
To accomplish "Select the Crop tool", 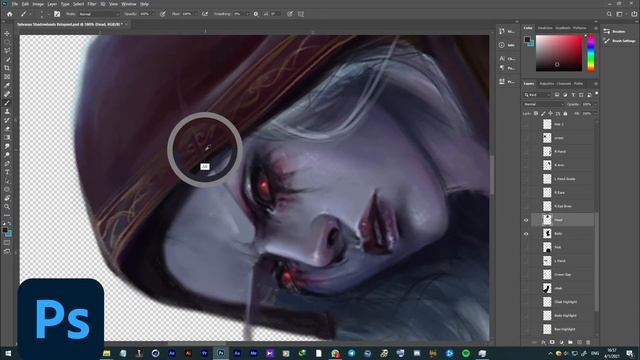I will pos(7,68).
